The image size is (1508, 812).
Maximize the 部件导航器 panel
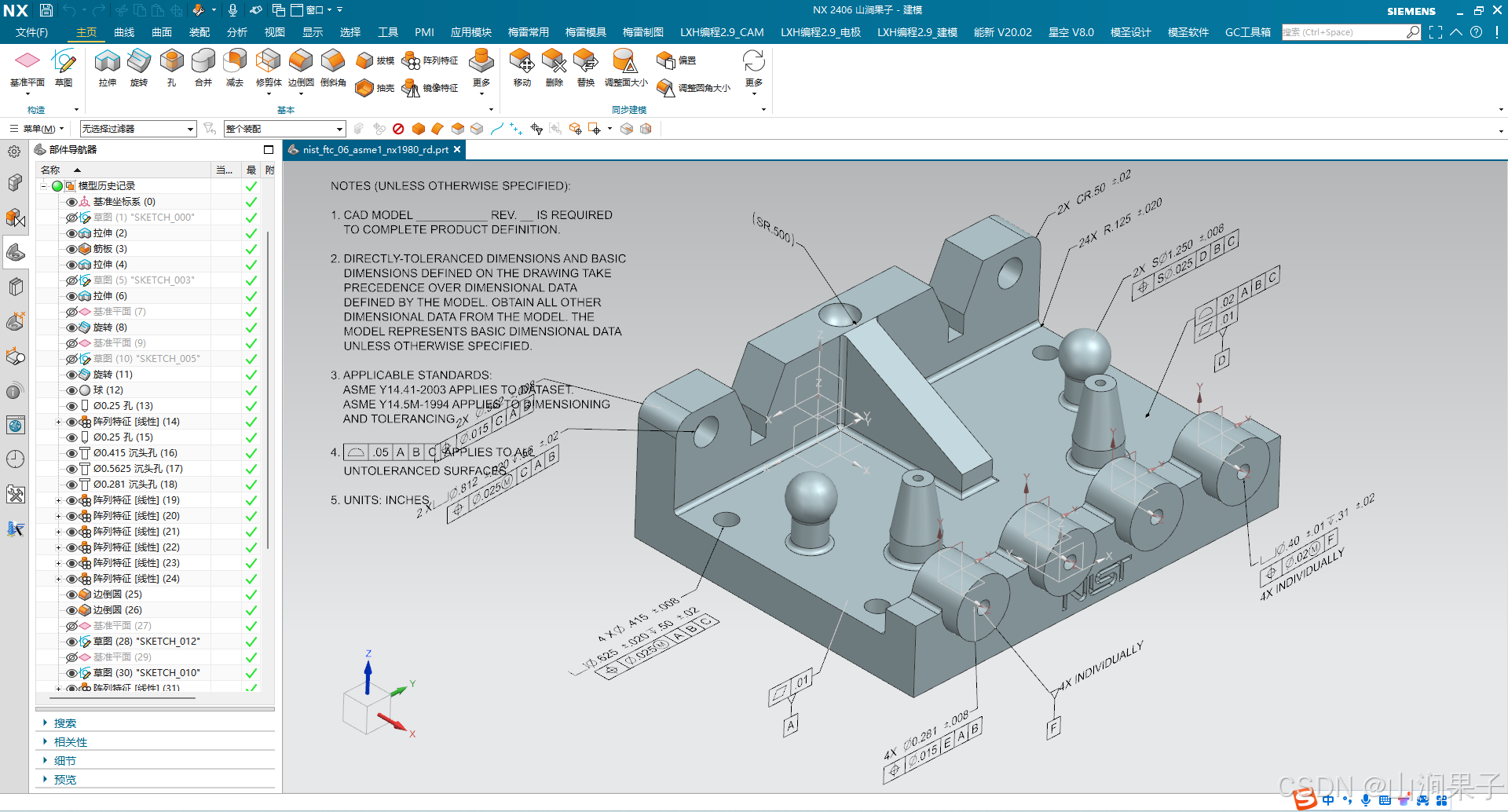pos(269,149)
